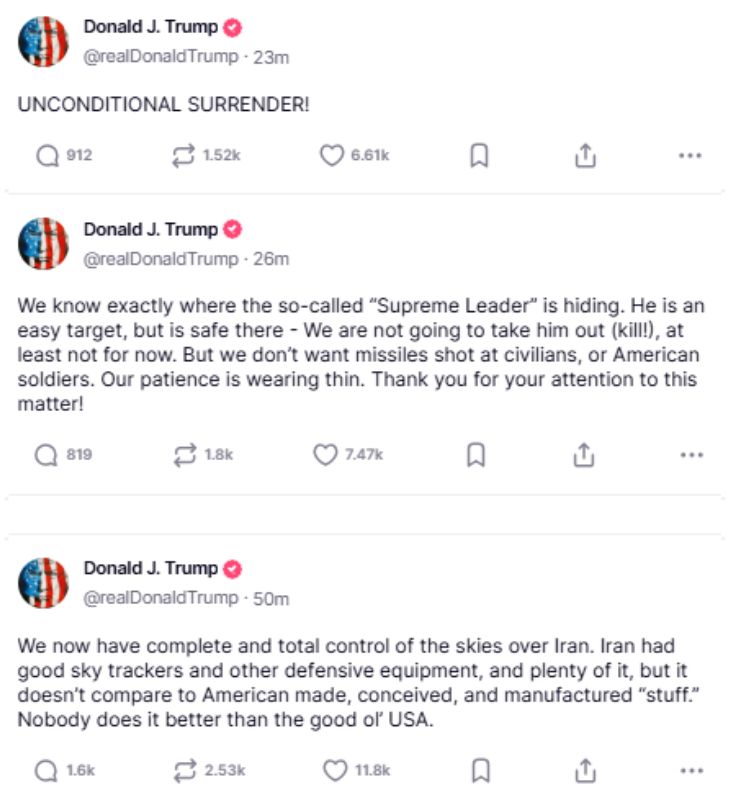Image resolution: width=730 pixels, height=800 pixels.
Task: Click the @realDonaldTrump handle on 26m post
Action: click(159, 259)
